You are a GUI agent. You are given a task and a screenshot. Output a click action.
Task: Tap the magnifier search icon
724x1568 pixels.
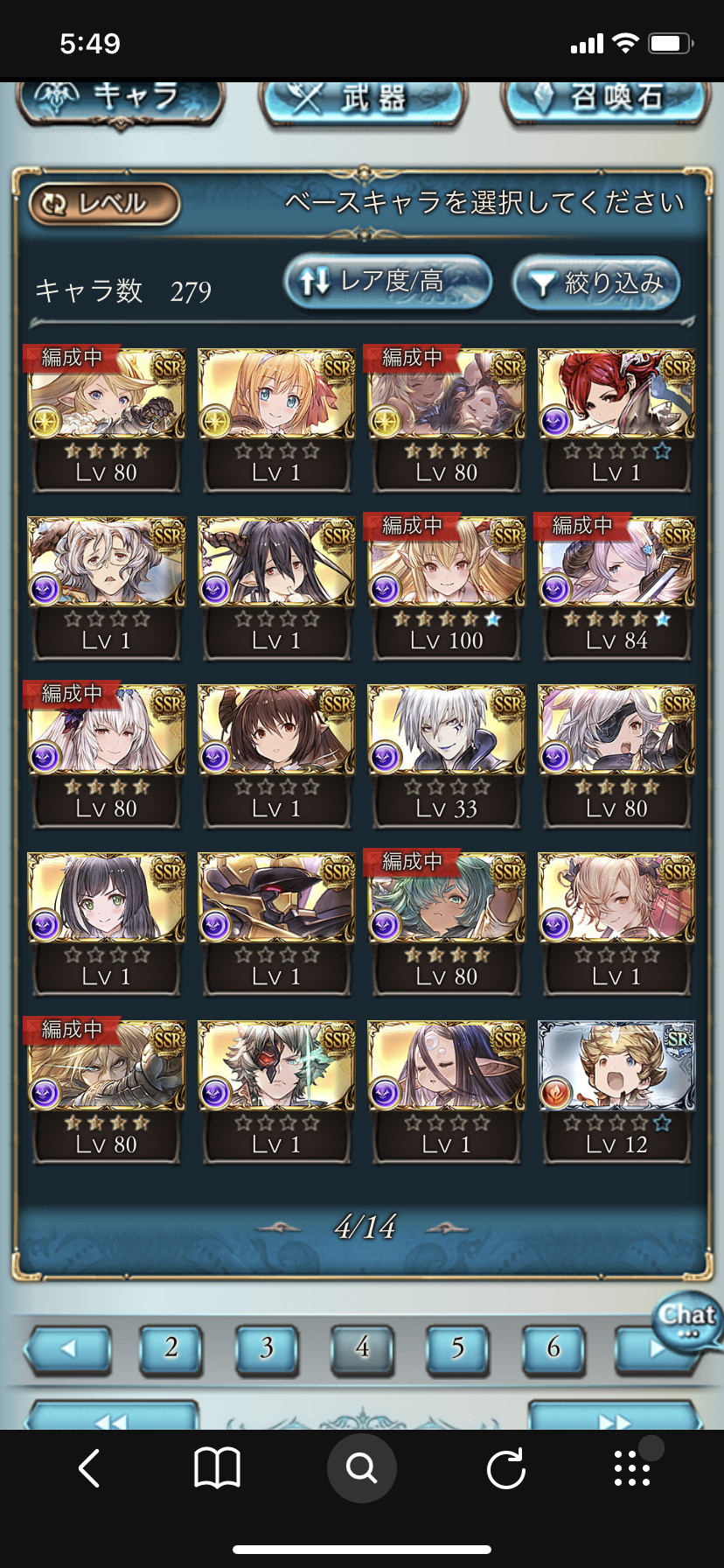pos(361,1467)
